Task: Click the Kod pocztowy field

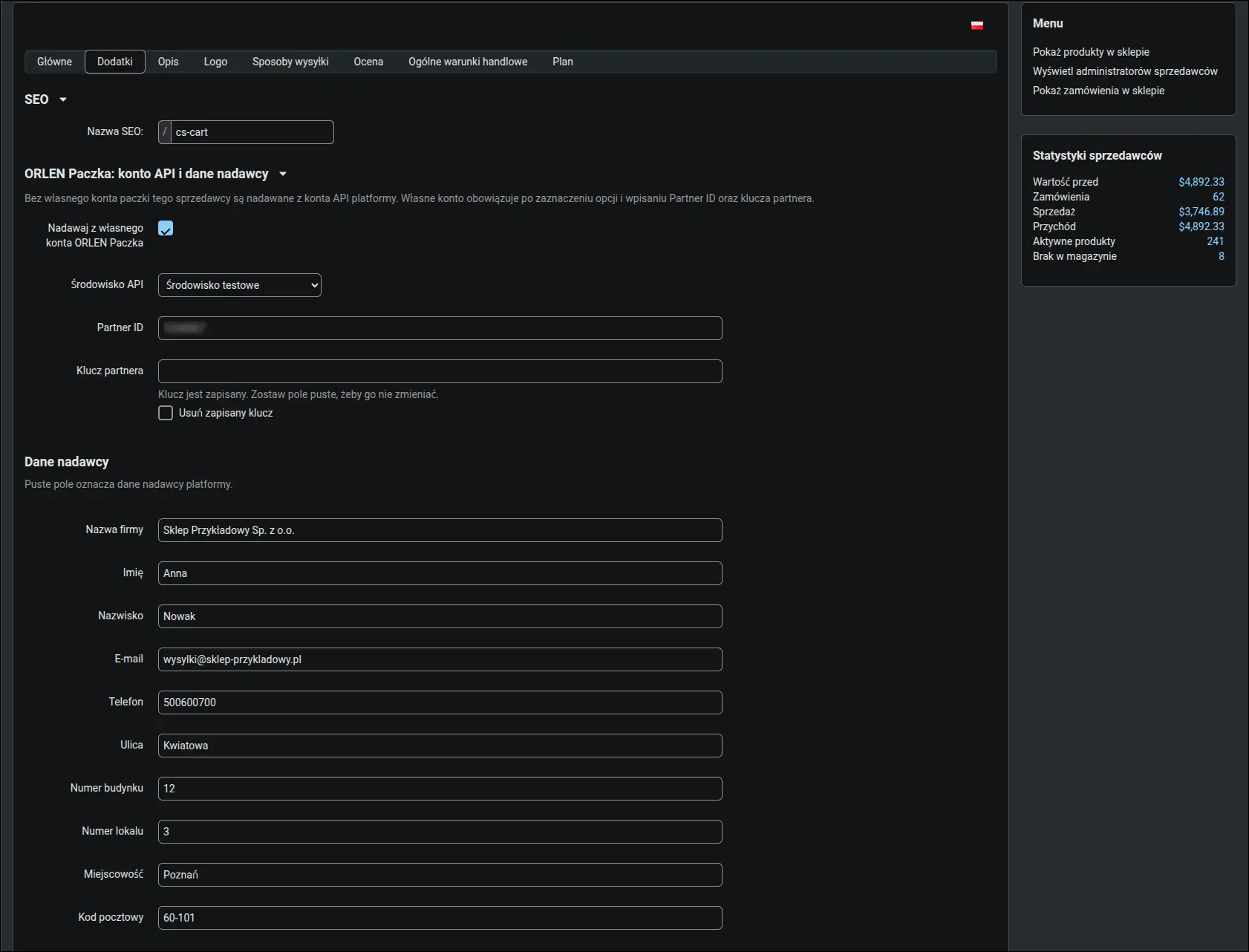Action: [x=440, y=918]
